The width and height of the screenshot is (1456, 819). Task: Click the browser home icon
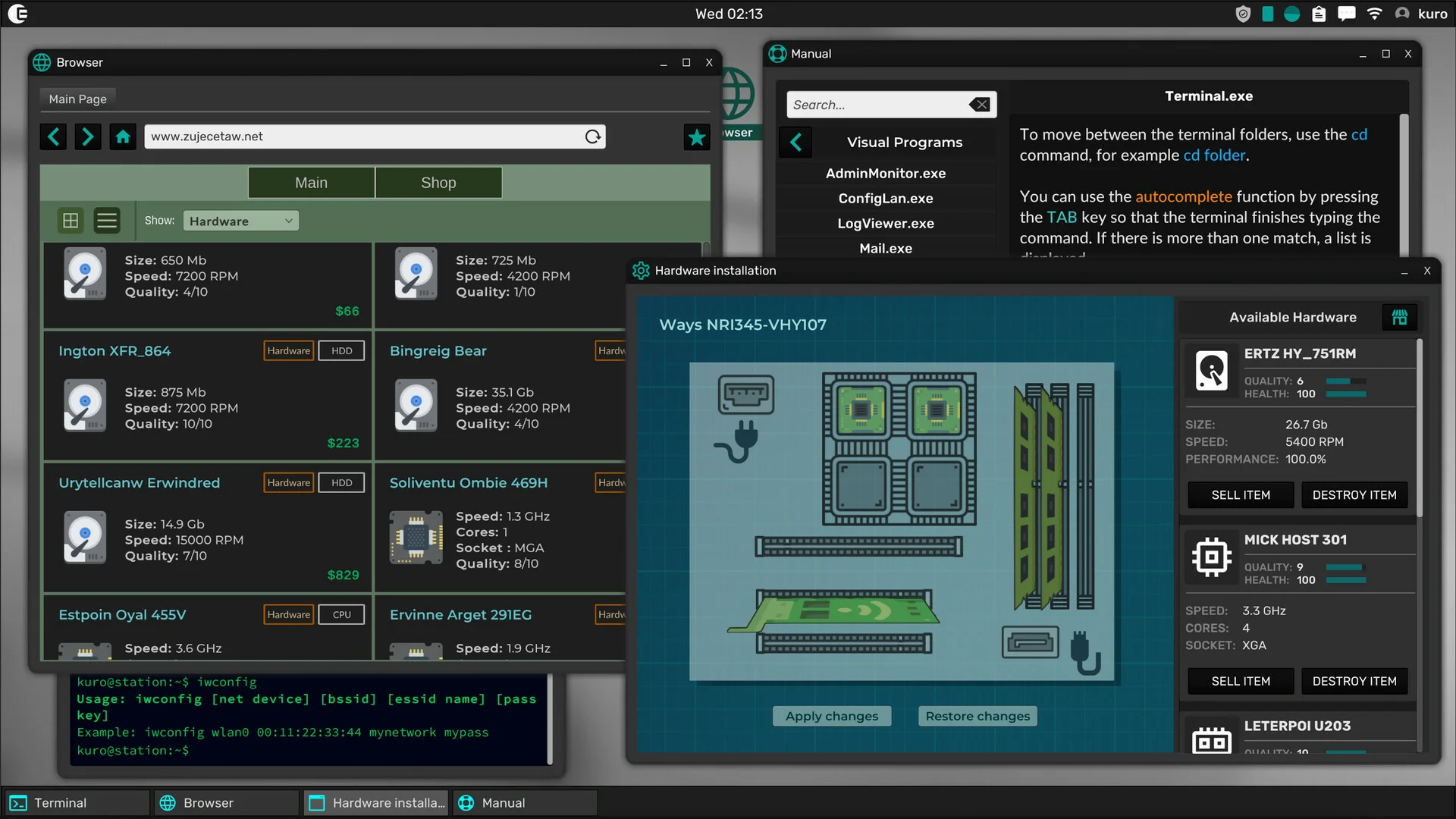point(122,136)
